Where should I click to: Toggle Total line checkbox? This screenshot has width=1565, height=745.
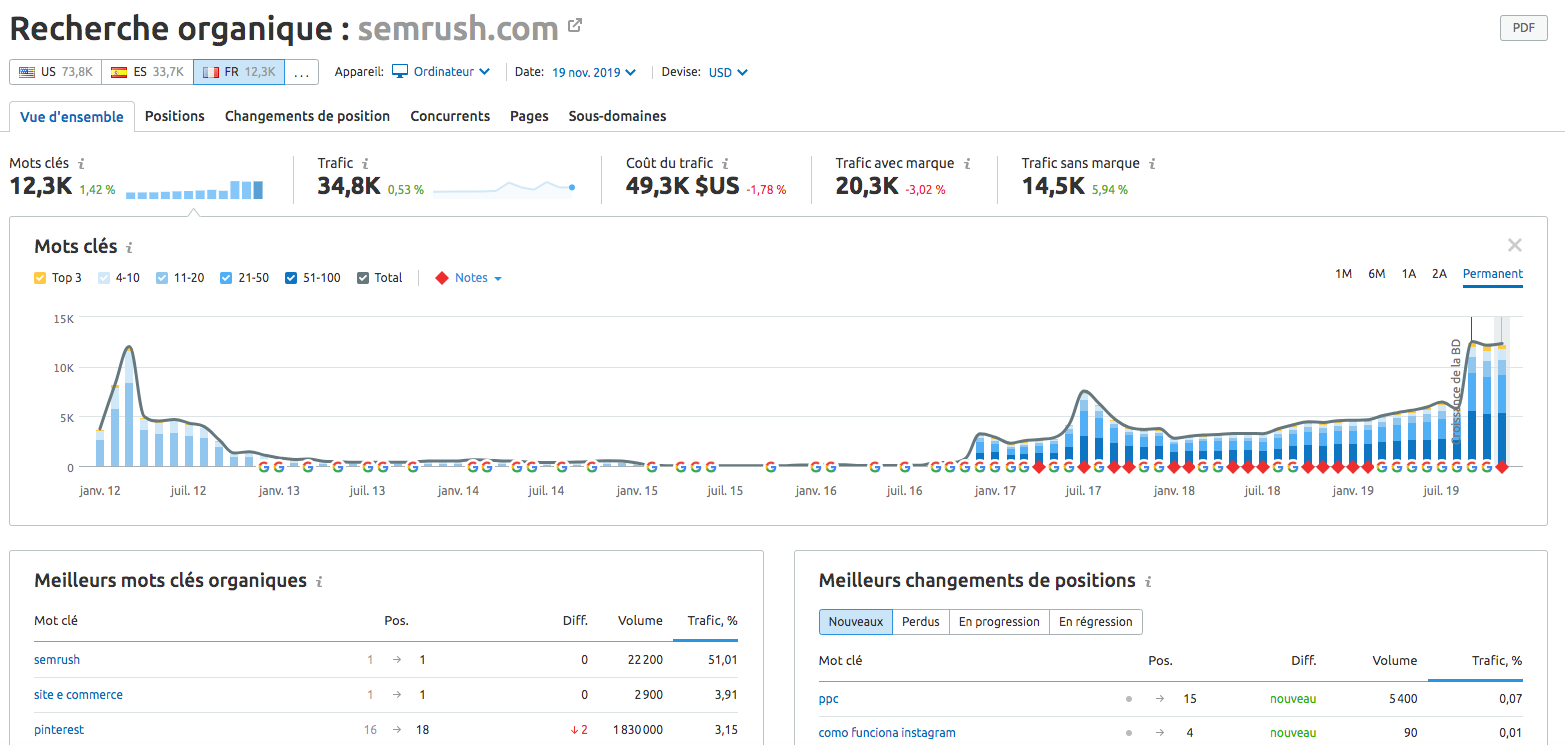pyautogui.click(x=363, y=278)
